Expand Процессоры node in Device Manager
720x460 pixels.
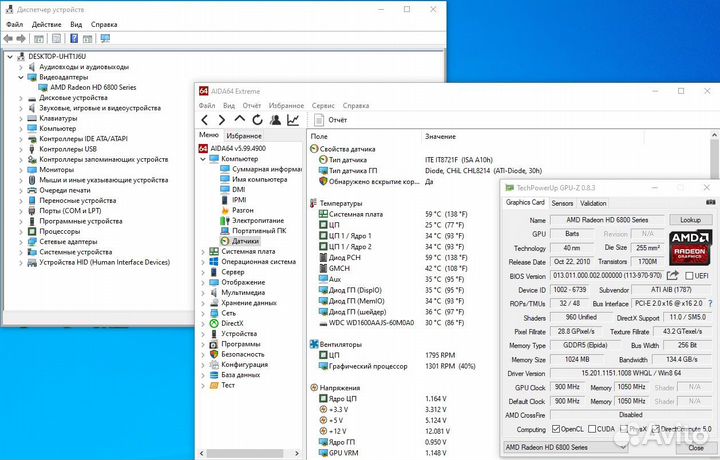click(x=21, y=231)
